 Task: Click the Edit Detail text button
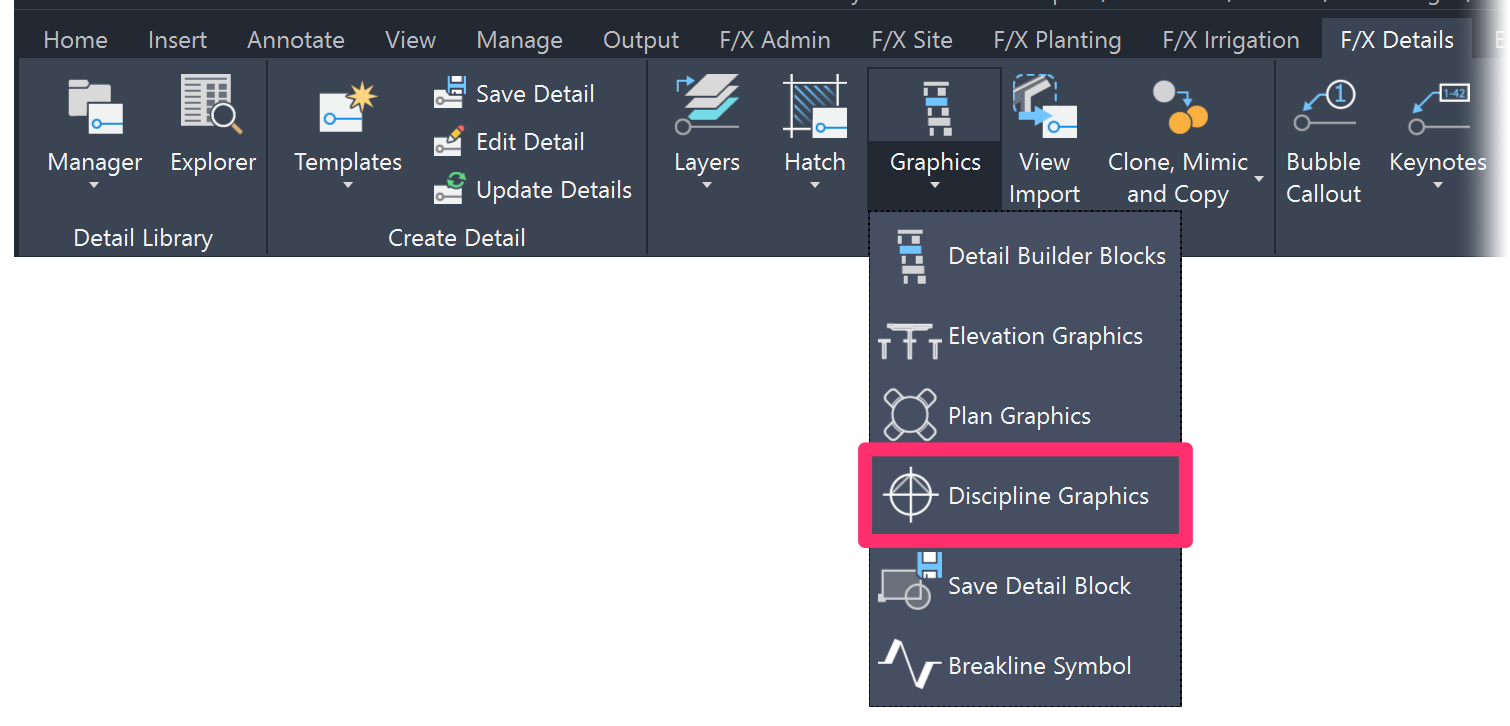coord(530,142)
